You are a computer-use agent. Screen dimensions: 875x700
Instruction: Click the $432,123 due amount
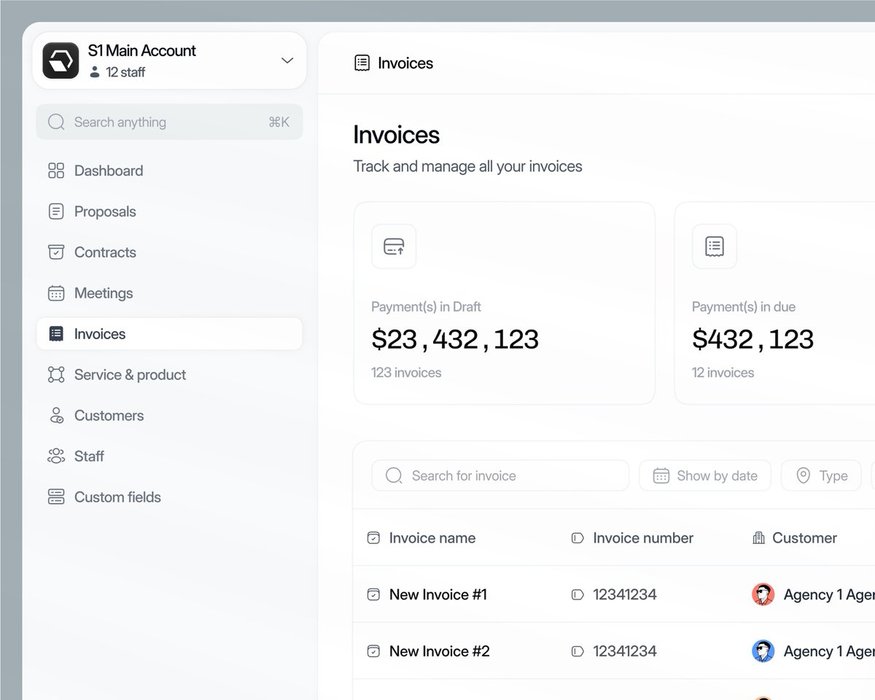tap(753, 339)
